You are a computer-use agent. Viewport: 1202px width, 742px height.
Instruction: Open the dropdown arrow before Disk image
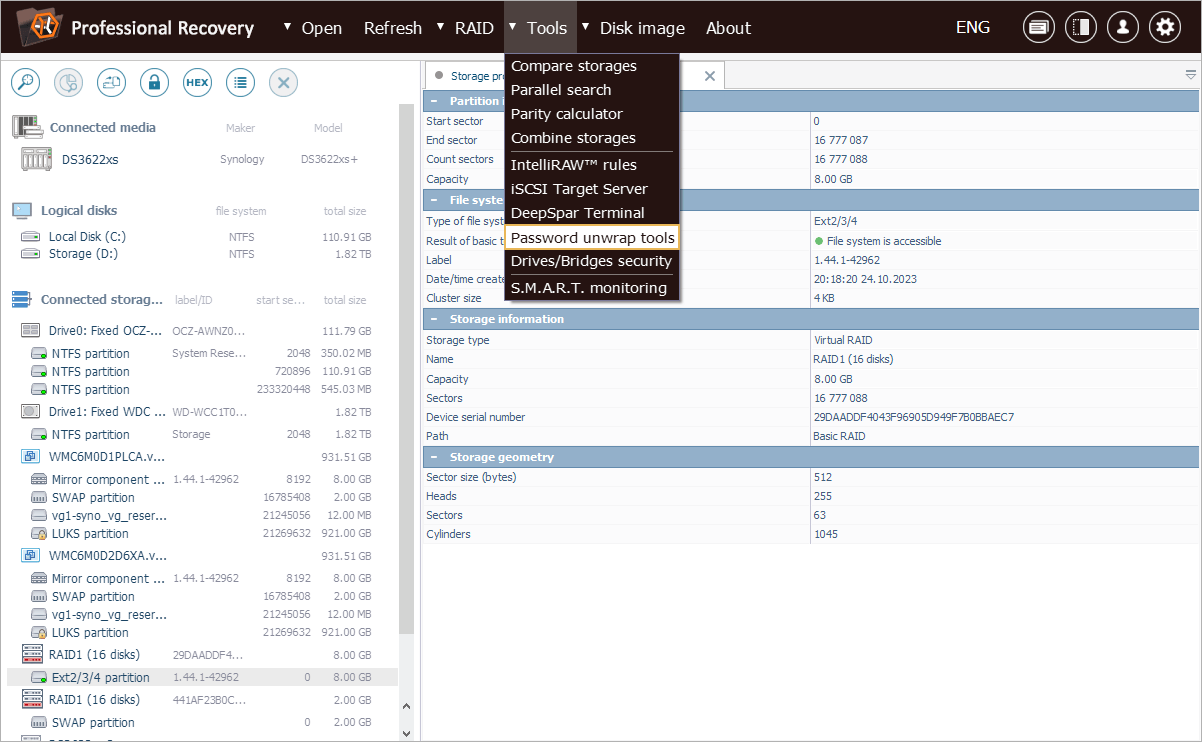(586, 27)
